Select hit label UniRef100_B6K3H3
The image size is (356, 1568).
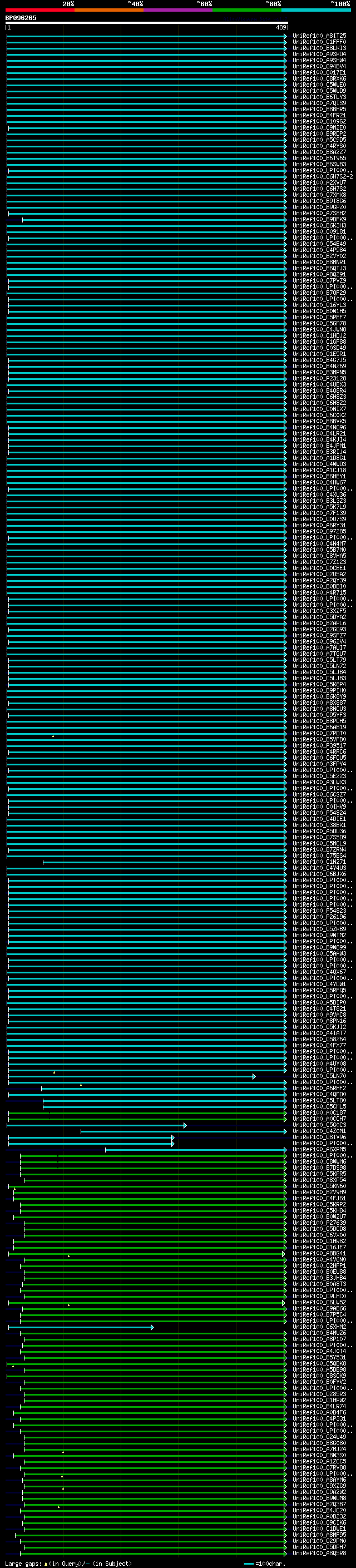[319, 225]
